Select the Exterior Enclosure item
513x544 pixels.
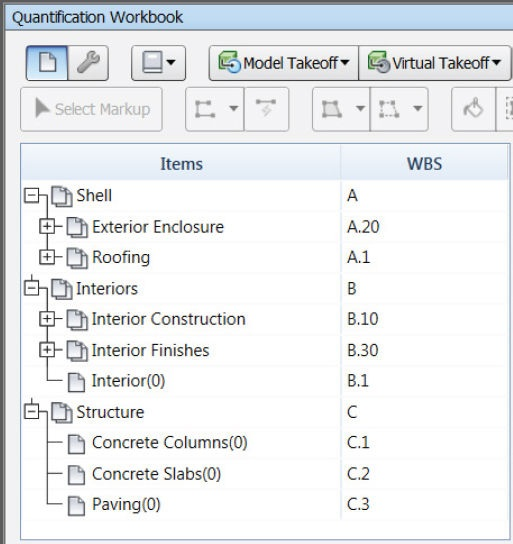pos(158,227)
